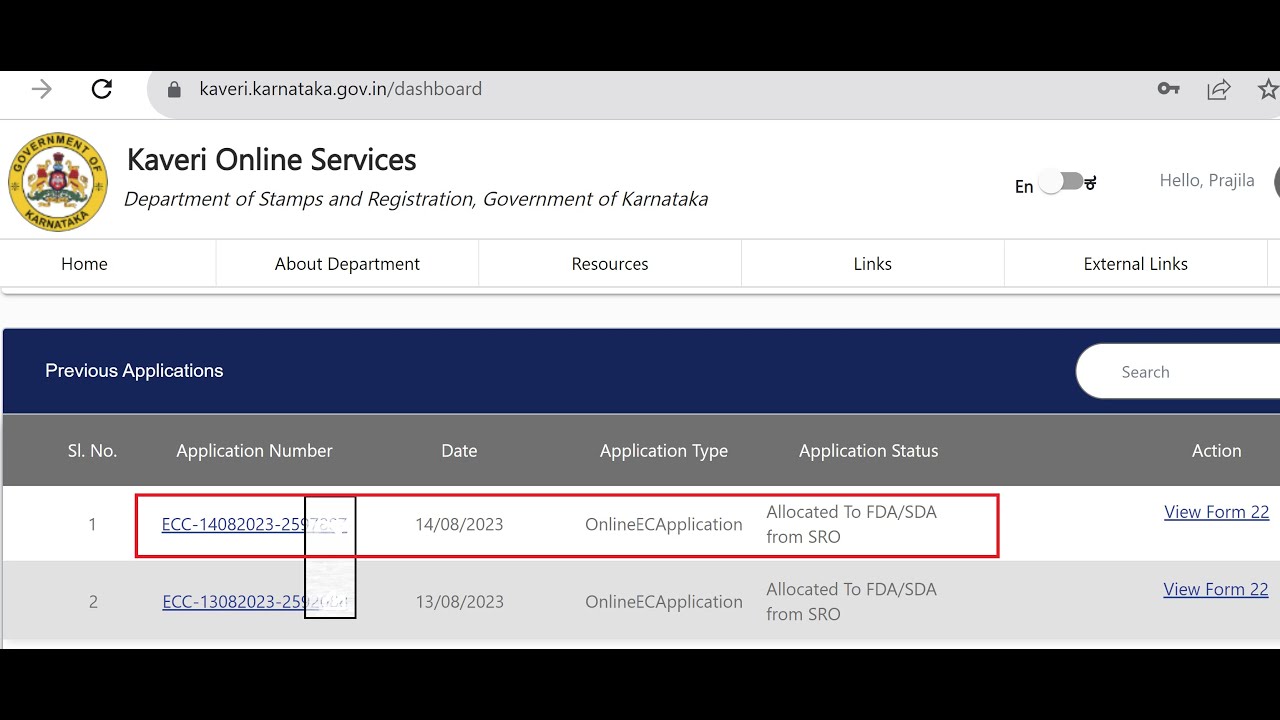View Form 22 for the 13/08/2023 application
Screen dimensions: 1280x720
click(x=1216, y=590)
